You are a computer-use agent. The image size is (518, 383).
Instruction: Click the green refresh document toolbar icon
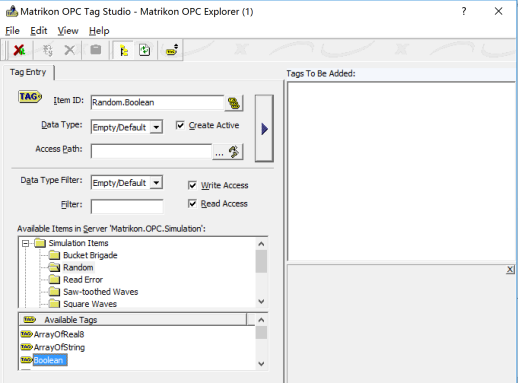[145, 50]
